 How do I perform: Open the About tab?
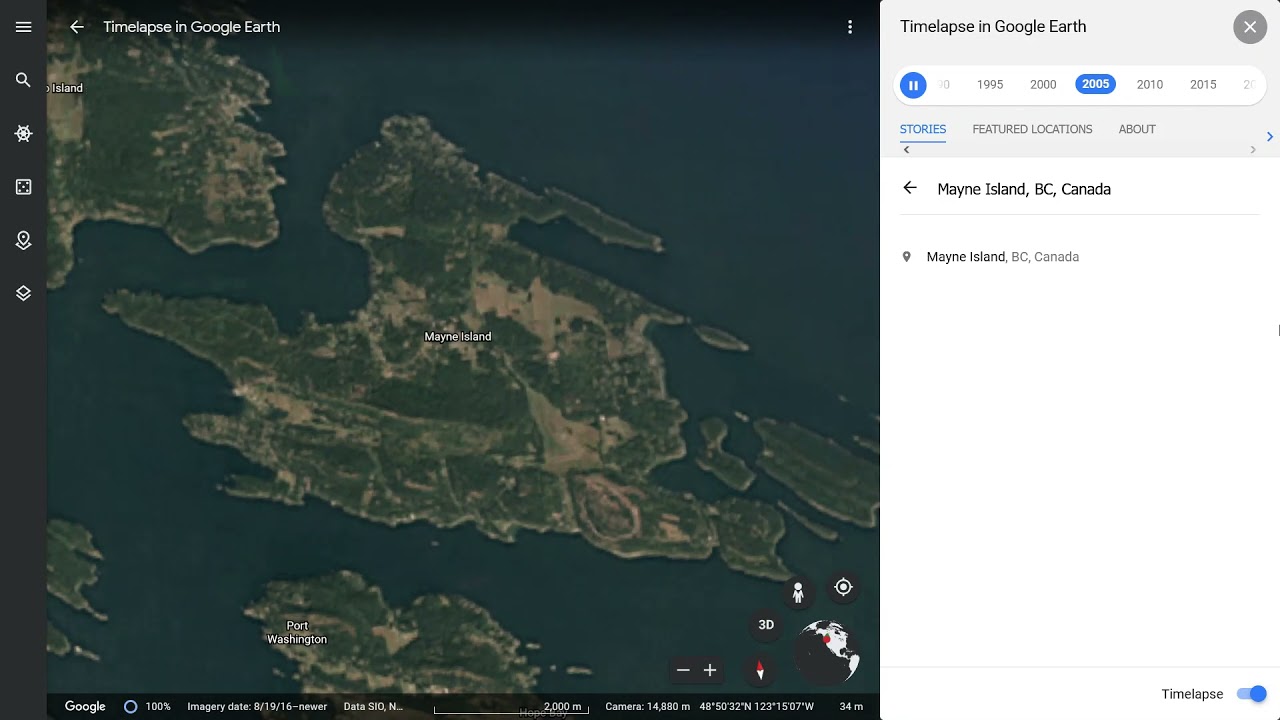coord(1137,129)
